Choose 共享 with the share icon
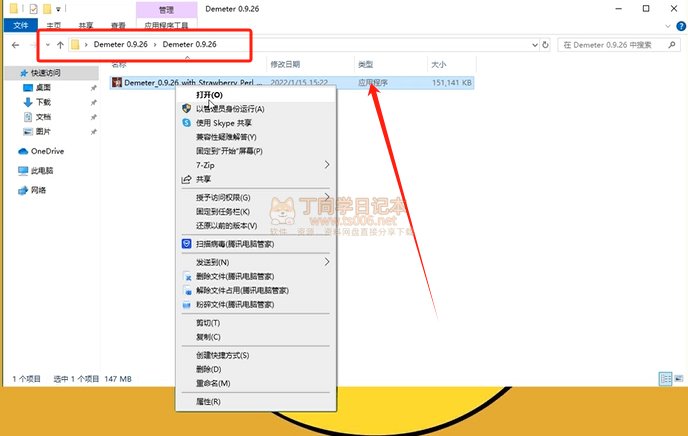This screenshot has height=436, width=688. point(256,179)
